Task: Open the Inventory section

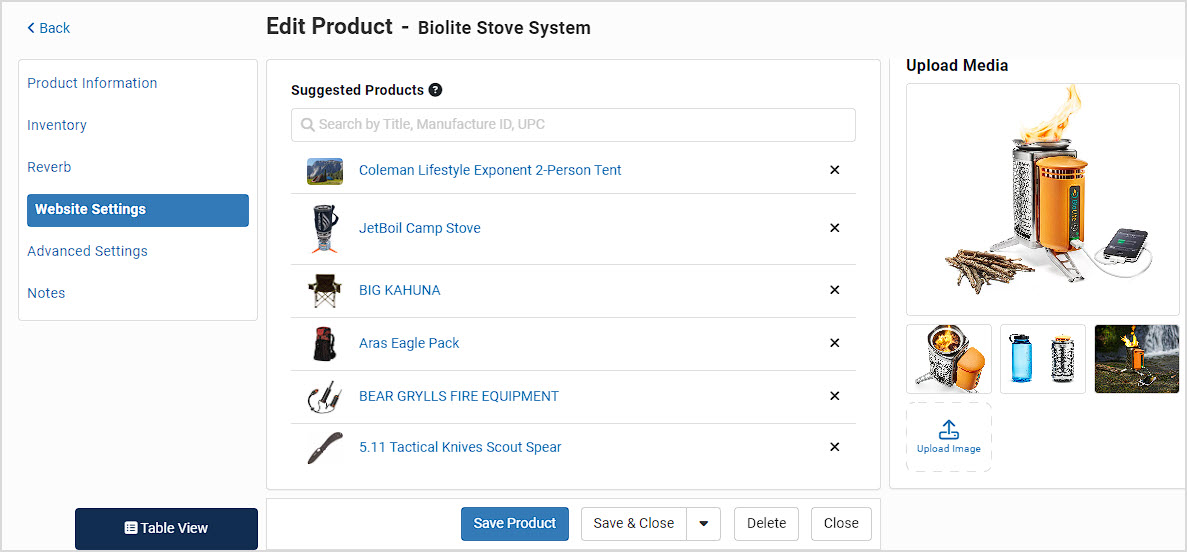Action: (x=57, y=125)
